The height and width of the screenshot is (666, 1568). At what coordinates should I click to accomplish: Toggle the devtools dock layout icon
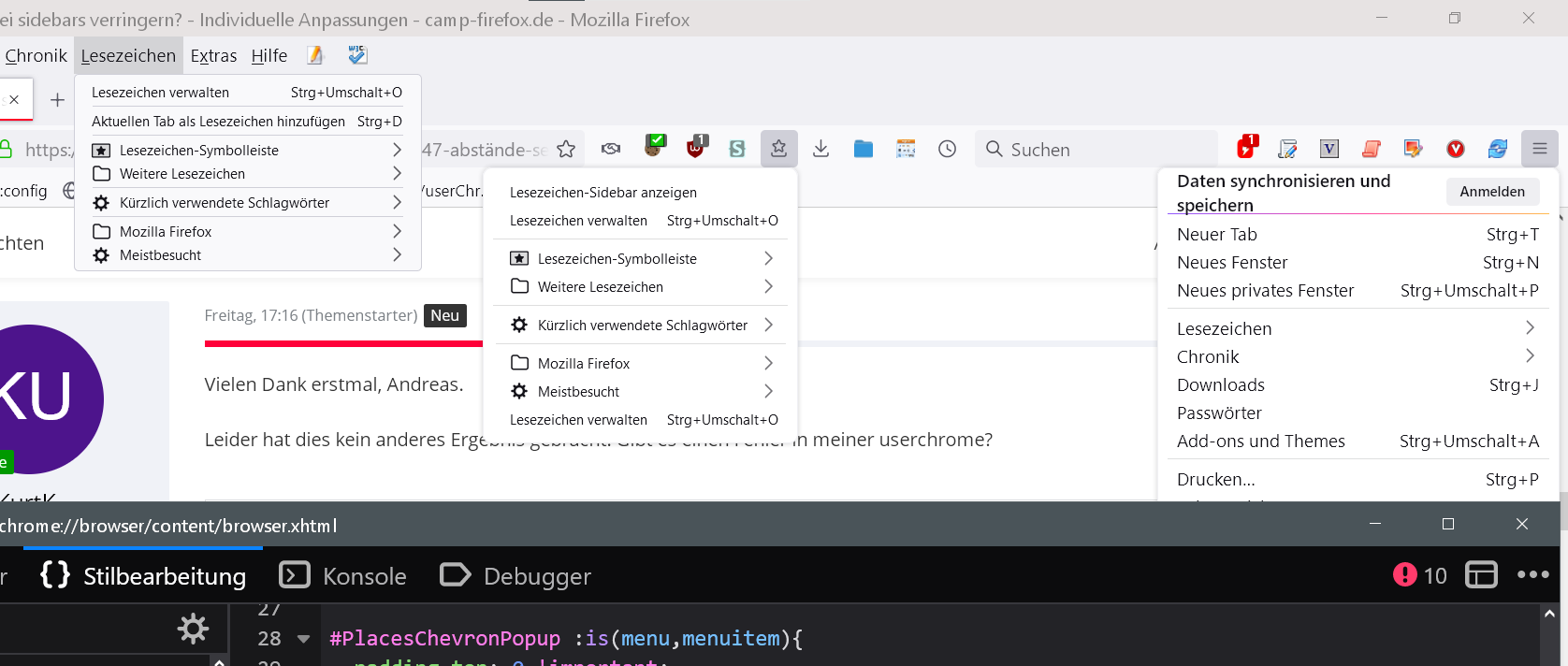[1481, 574]
